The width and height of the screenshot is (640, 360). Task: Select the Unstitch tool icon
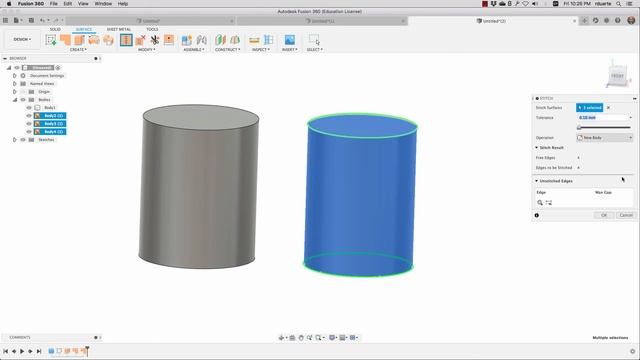tap(140, 40)
